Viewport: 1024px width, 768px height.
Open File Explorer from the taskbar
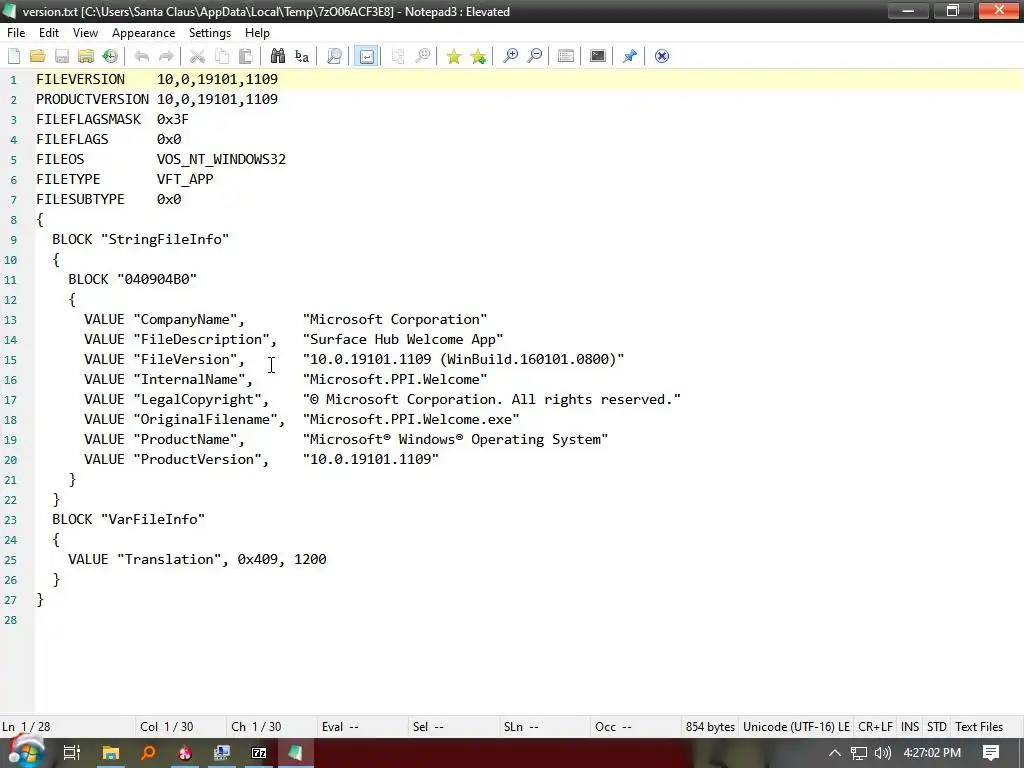pyautogui.click(x=110, y=753)
